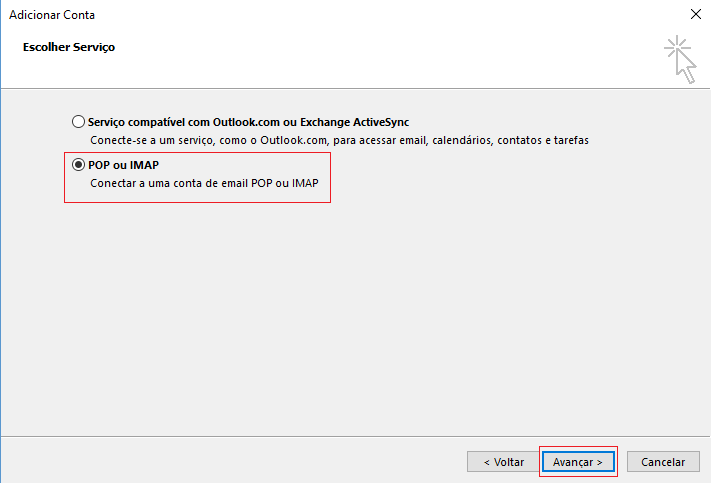711x483 pixels.
Task: Click the 'POP ou IMAP' bold label
Action: [124, 165]
